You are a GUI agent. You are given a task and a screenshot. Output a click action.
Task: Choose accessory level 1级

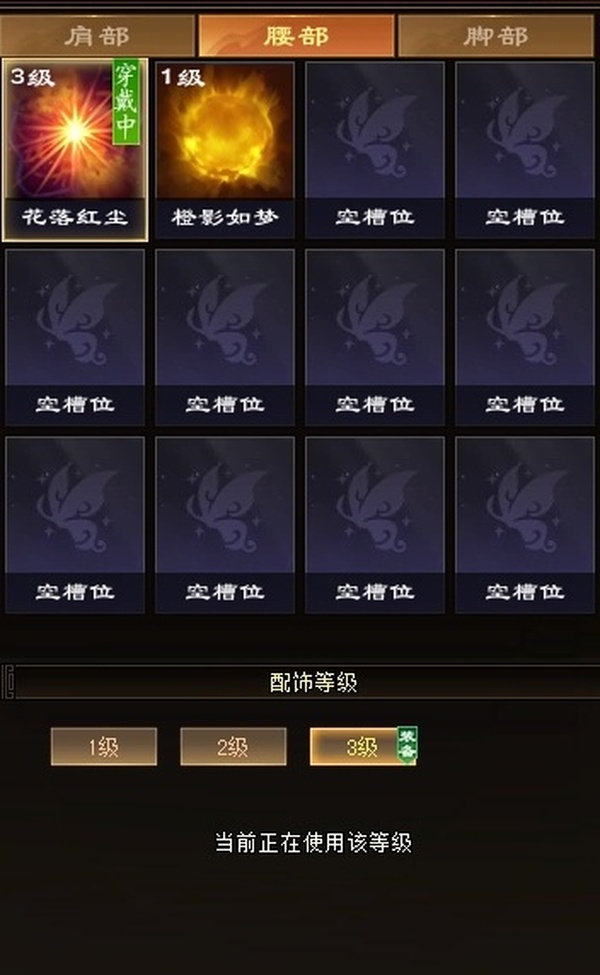click(x=104, y=746)
